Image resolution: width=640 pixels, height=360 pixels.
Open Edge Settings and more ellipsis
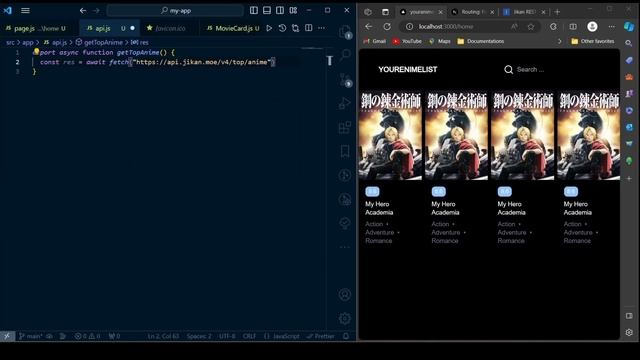click(611, 27)
